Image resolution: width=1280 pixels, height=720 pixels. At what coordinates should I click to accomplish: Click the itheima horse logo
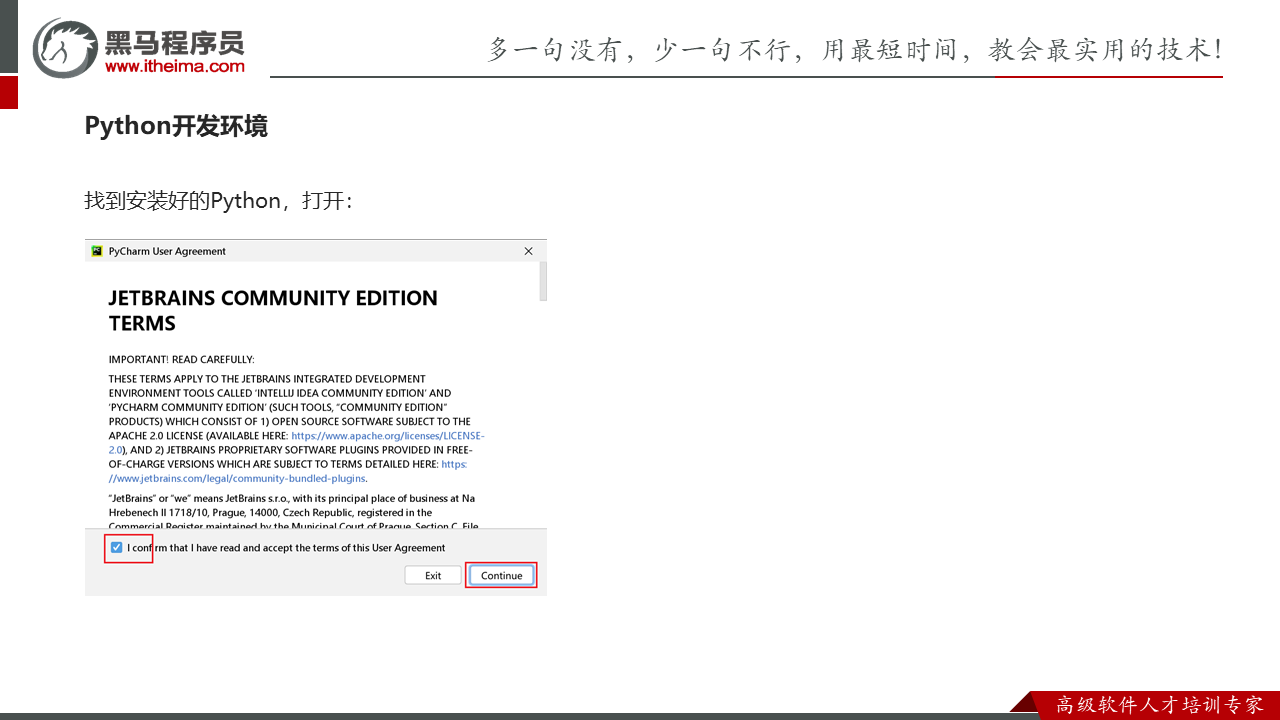pyautogui.click(x=66, y=47)
